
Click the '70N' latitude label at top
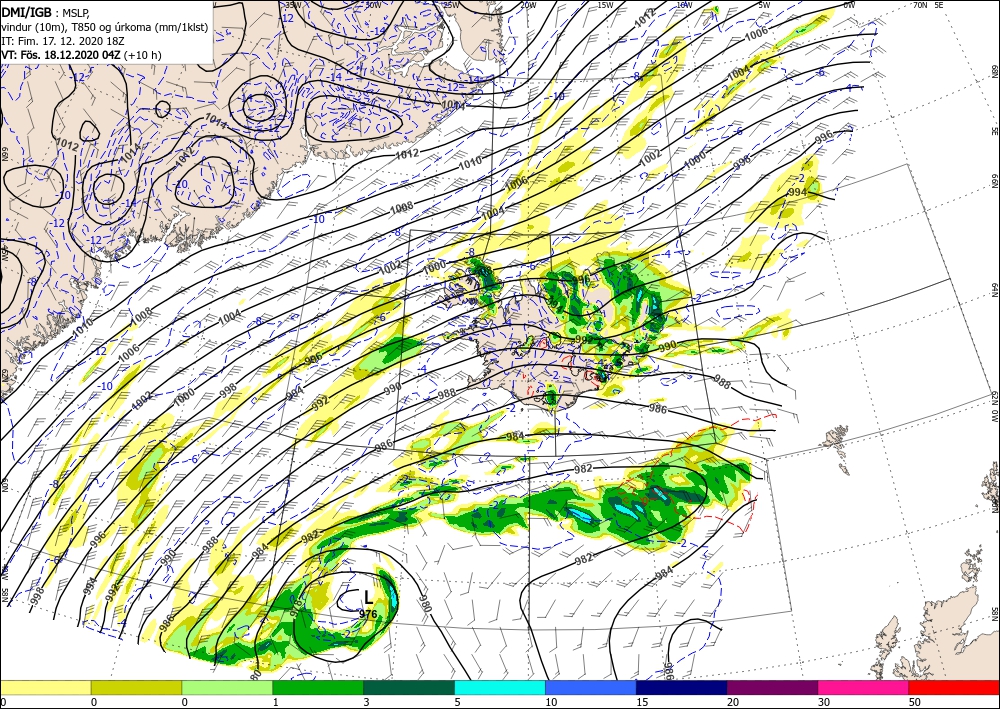[920, 5]
